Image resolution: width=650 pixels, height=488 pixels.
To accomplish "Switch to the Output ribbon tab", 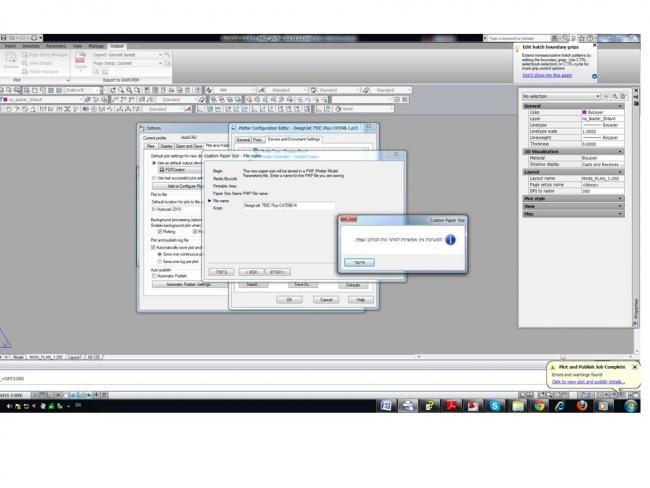I will (117, 46).
